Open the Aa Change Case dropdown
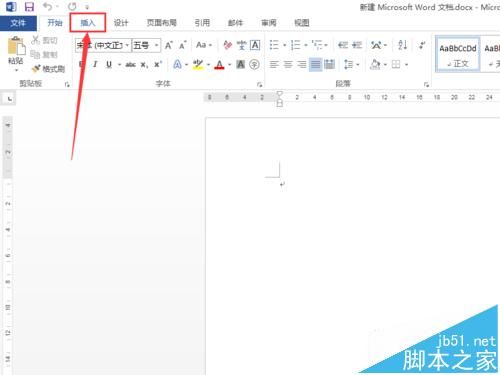The width and height of the screenshot is (500, 375). [x=204, y=45]
